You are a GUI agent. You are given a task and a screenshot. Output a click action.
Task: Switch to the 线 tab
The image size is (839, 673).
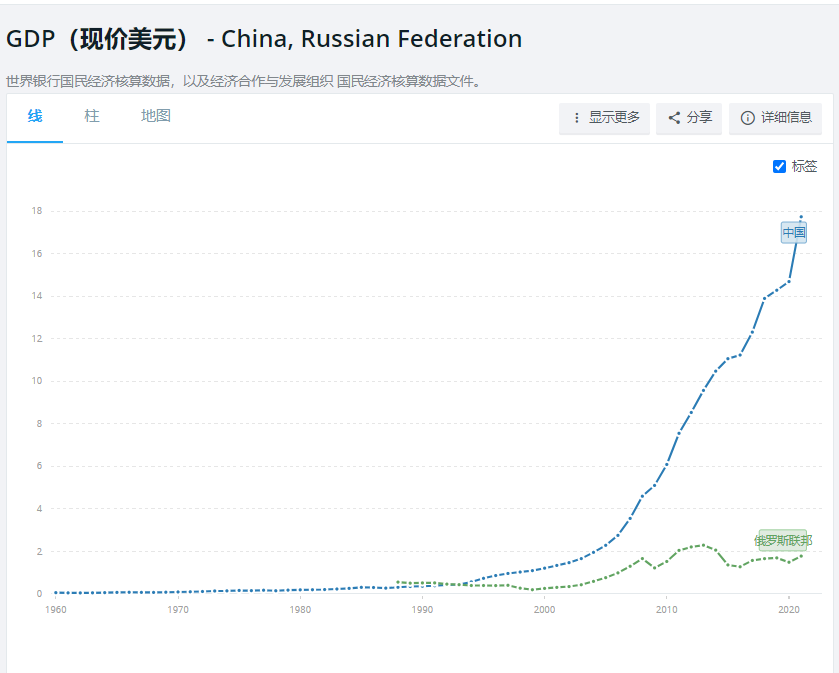[35, 116]
